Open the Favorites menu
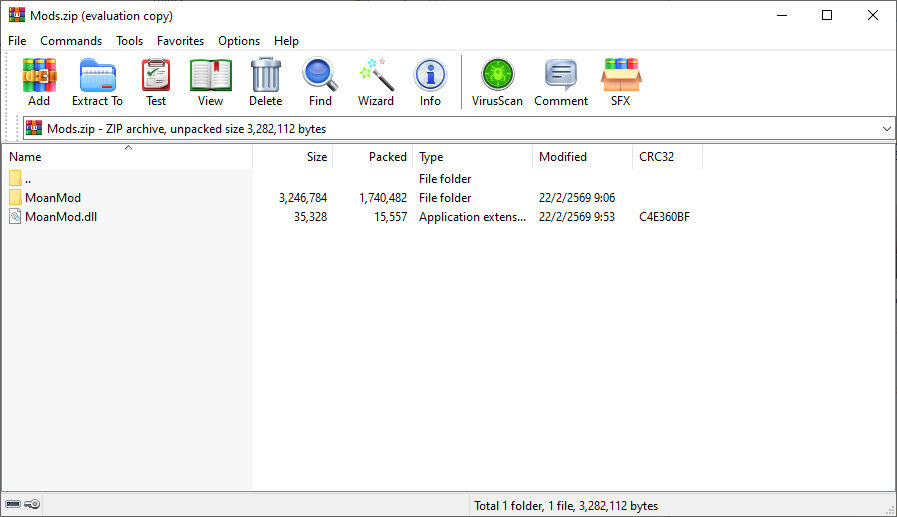This screenshot has width=897, height=517. point(180,41)
